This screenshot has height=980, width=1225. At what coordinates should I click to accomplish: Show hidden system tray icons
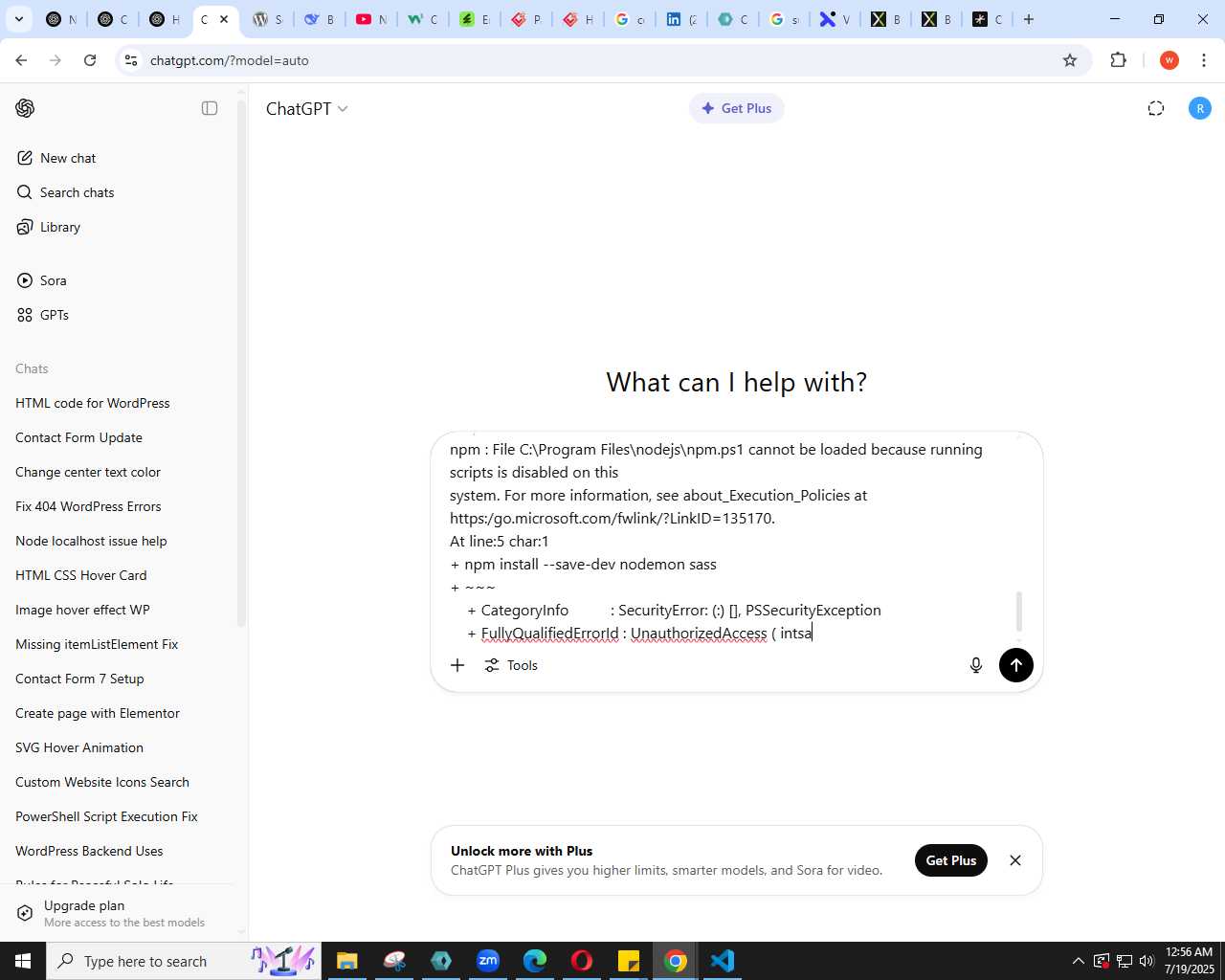(x=1079, y=961)
